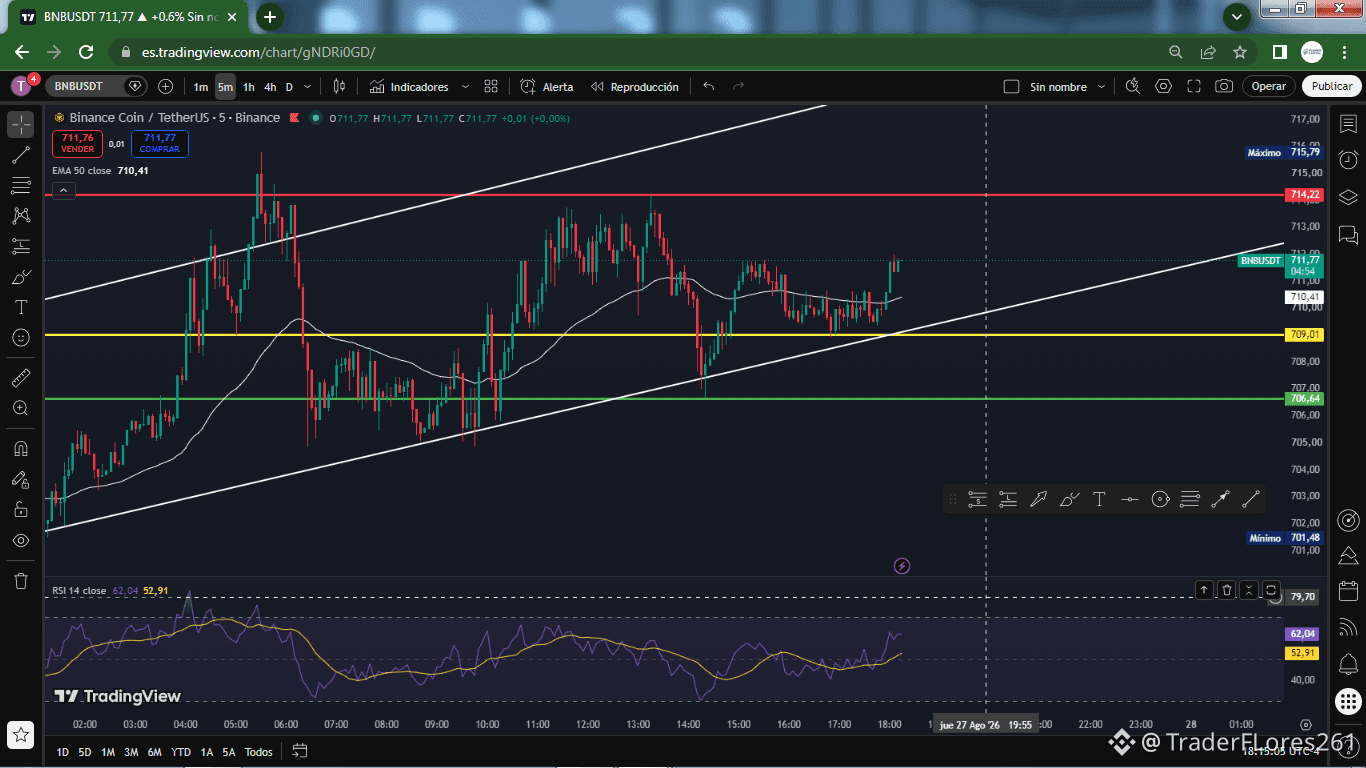Screen dimensions: 1366x768
Task: Open the user avatar menu
Action: (21, 87)
